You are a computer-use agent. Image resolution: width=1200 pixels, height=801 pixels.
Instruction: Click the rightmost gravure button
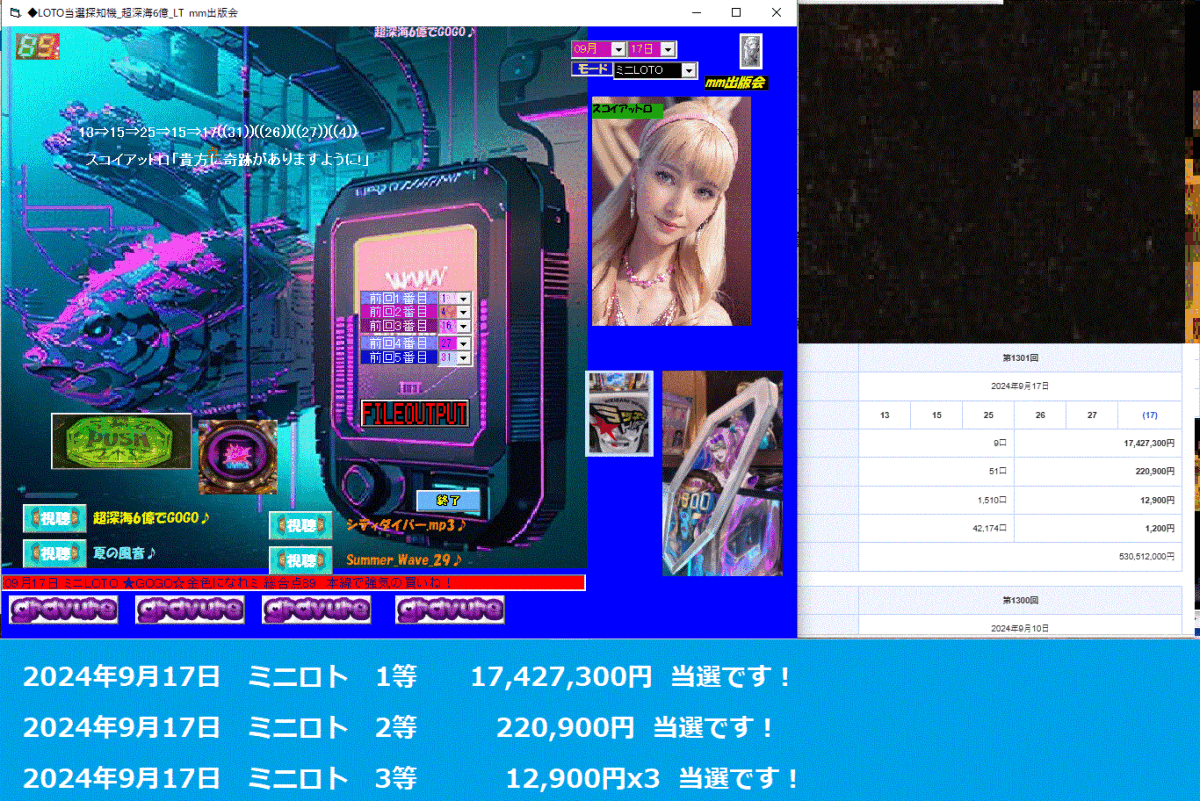tap(449, 609)
